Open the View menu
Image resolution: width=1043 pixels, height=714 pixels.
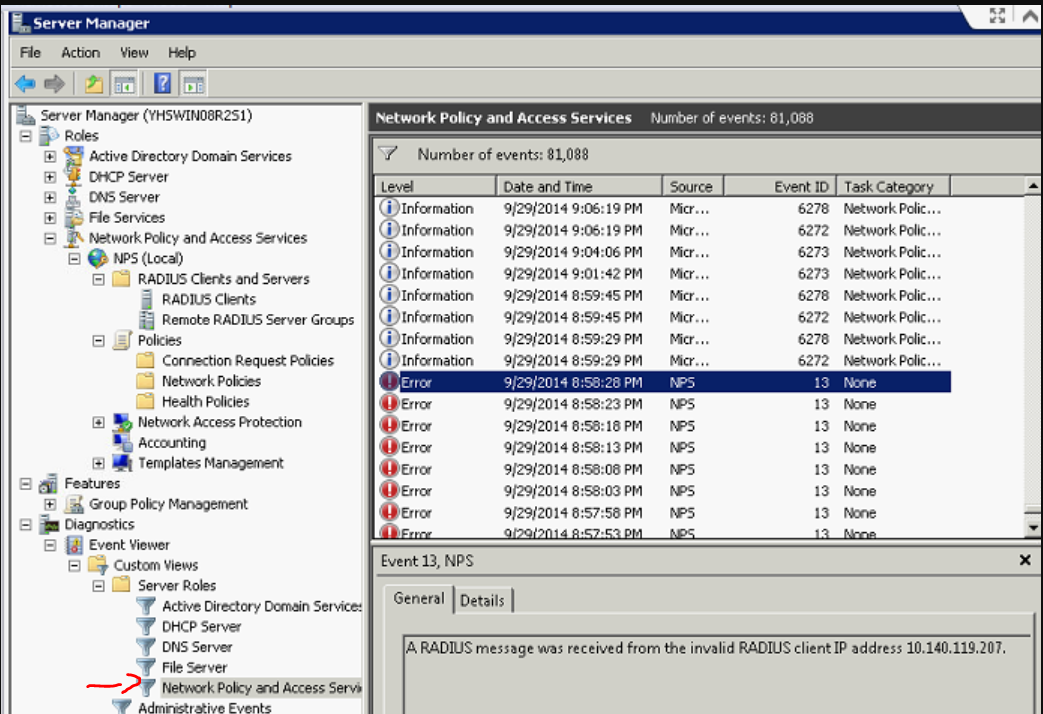134,53
